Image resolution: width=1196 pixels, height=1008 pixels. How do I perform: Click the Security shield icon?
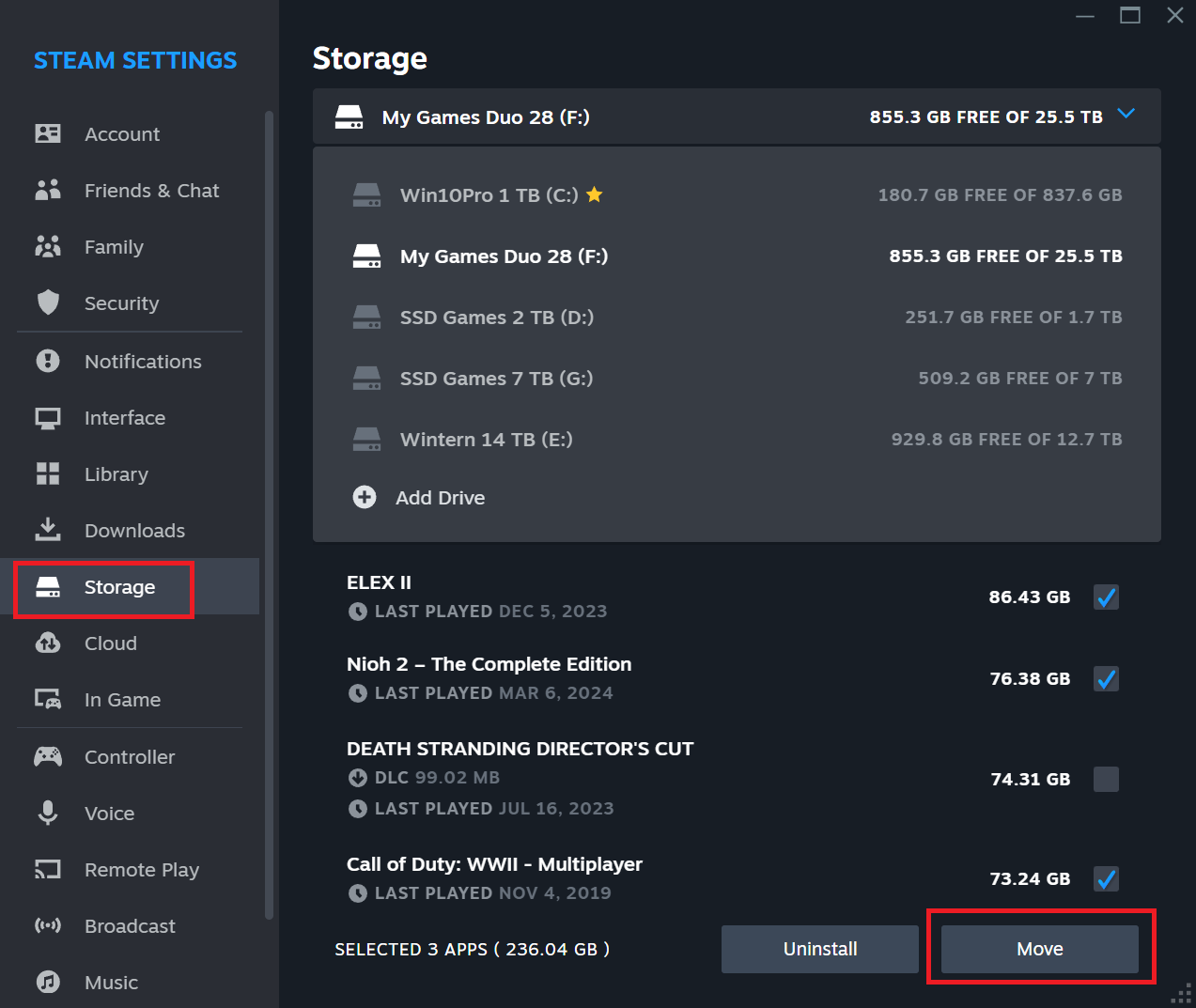click(48, 302)
